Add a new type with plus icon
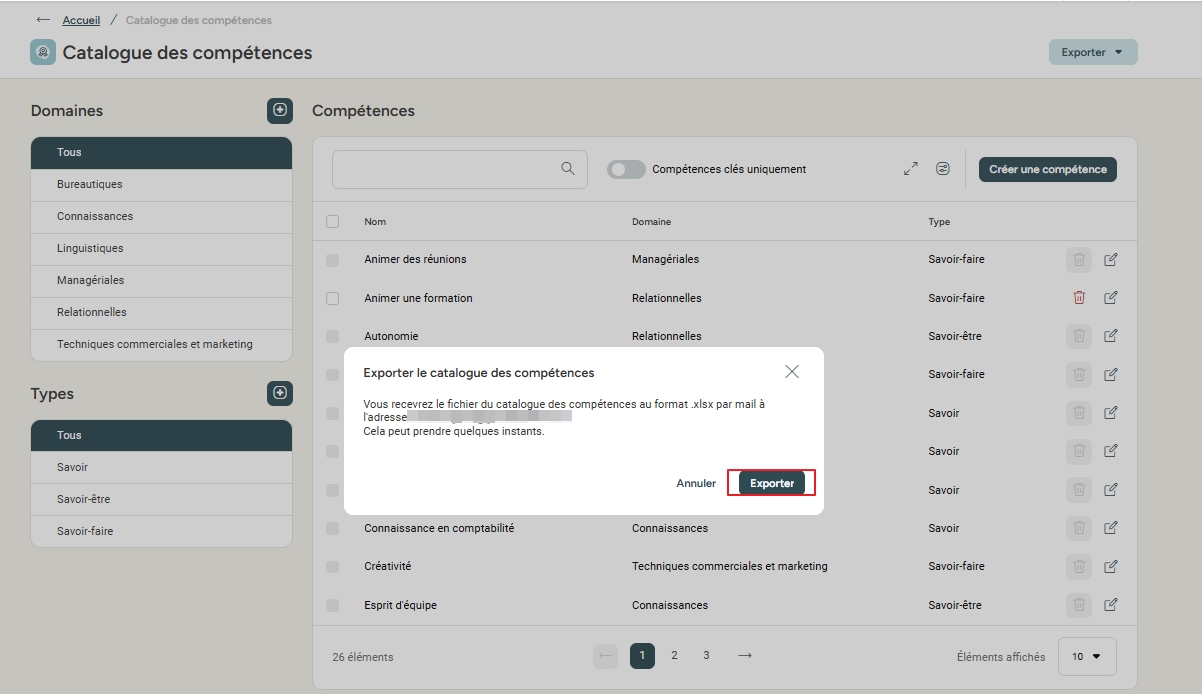Image resolution: width=1202 pixels, height=694 pixels. [x=280, y=394]
